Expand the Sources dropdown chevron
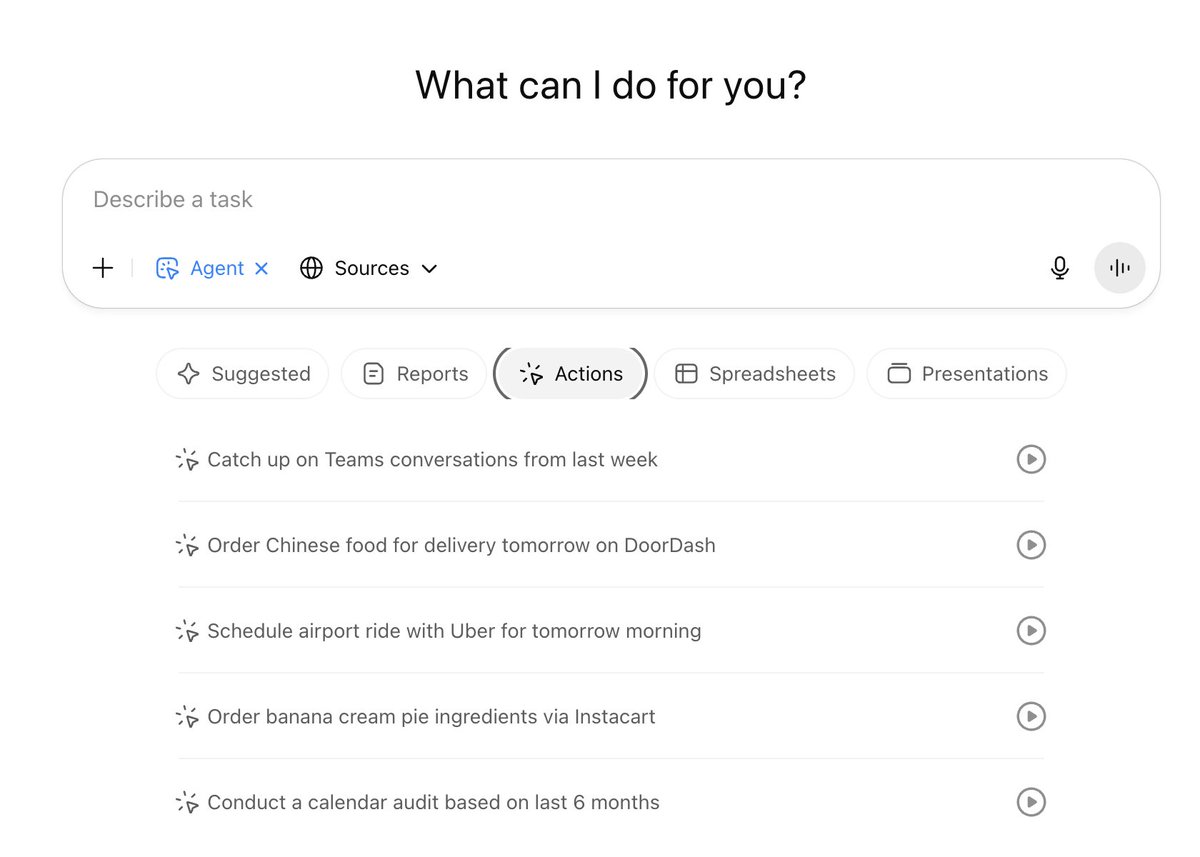The height and width of the screenshot is (857, 1200). point(430,268)
